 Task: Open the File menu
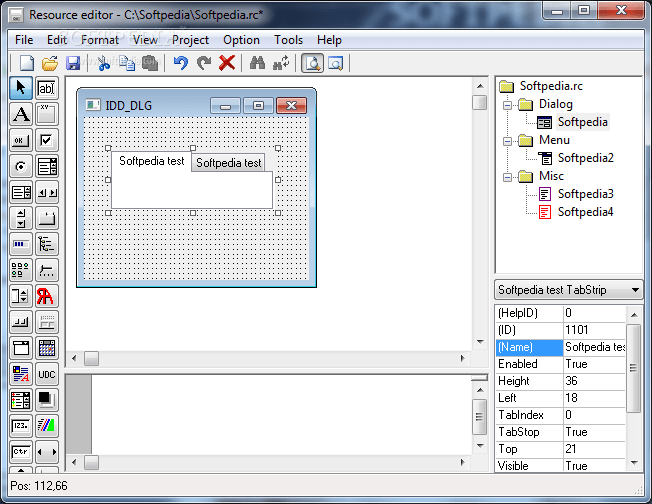[24, 40]
